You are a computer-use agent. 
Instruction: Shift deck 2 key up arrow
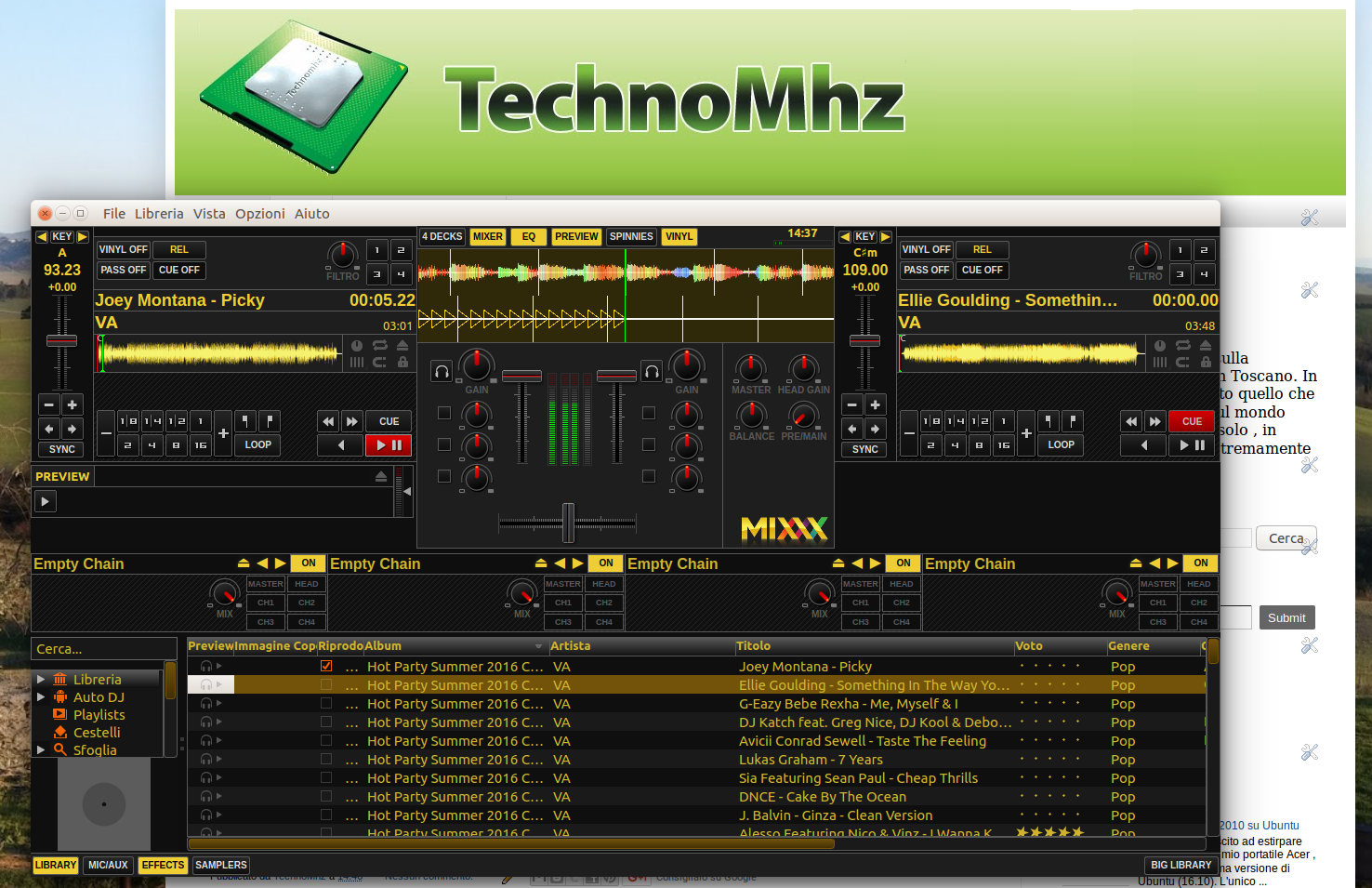coord(886,237)
